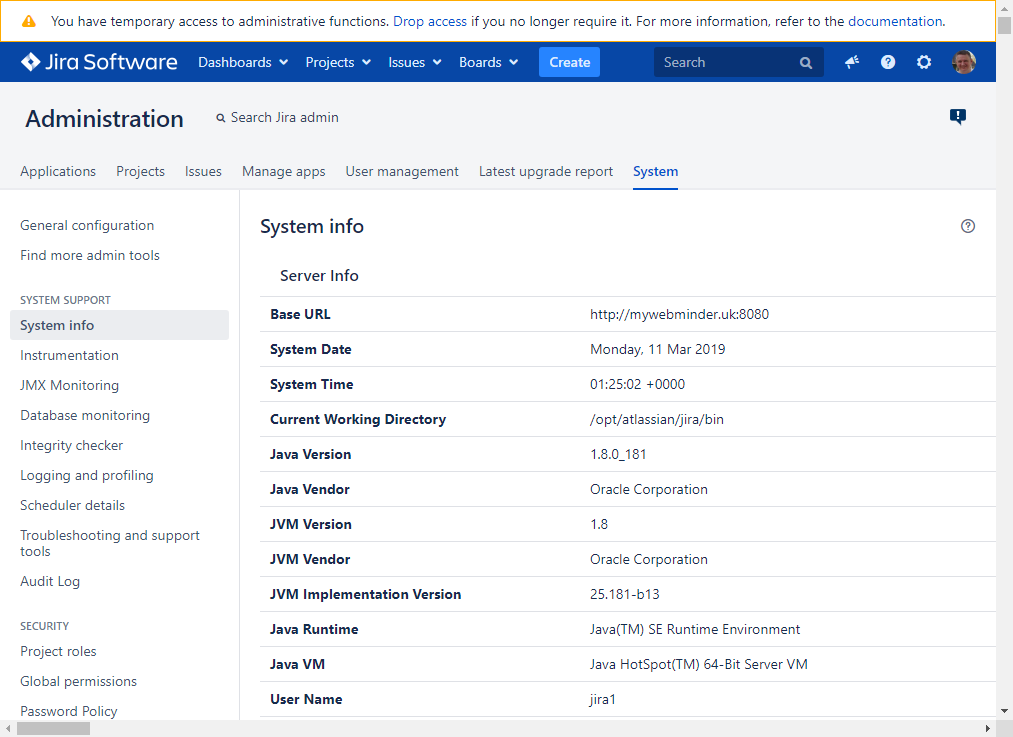Open the feedback megaphone icon

pyautogui.click(x=851, y=62)
